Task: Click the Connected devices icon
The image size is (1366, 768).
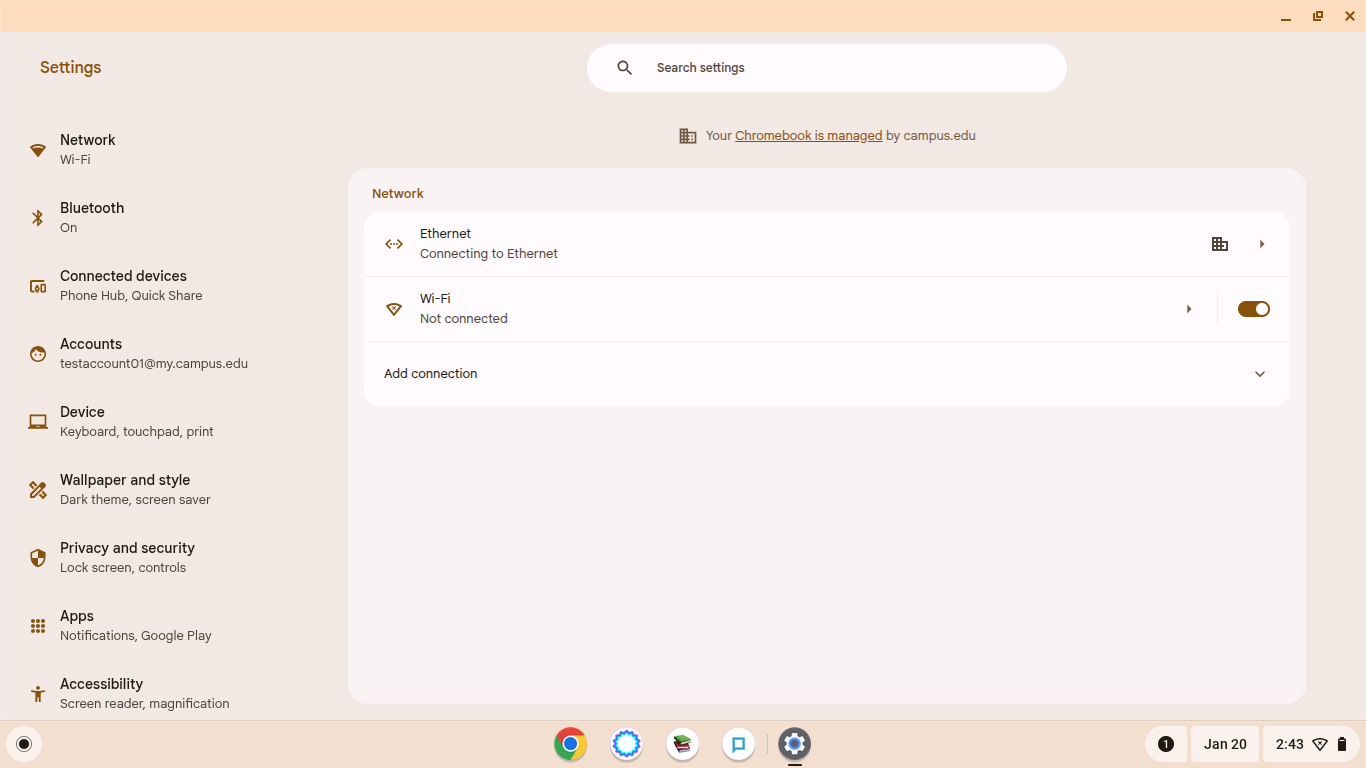Action: 38,286
